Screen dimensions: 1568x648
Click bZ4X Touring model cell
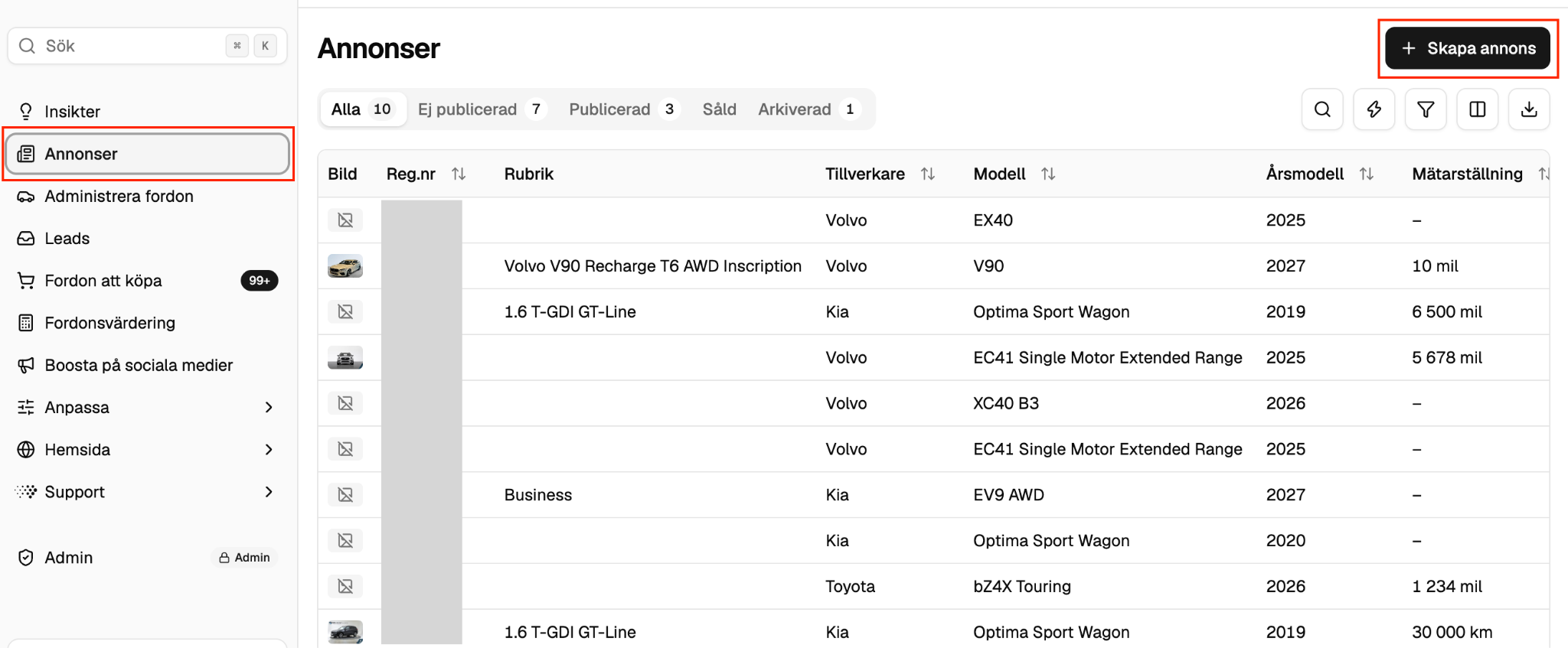[x=1022, y=587]
